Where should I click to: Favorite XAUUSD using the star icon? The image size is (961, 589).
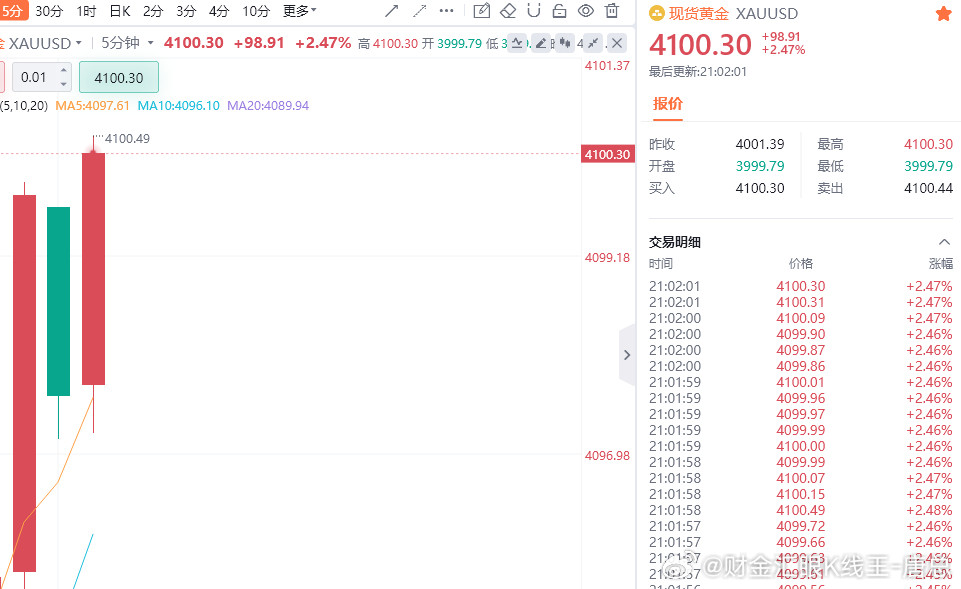point(944,12)
